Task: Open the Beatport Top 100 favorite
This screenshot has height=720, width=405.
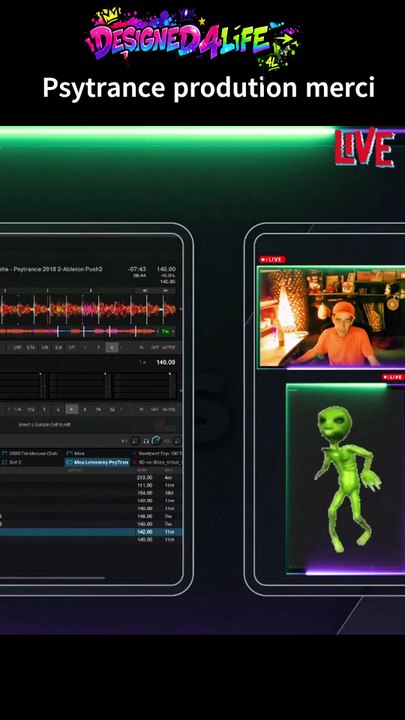Action: tap(157, 453)
